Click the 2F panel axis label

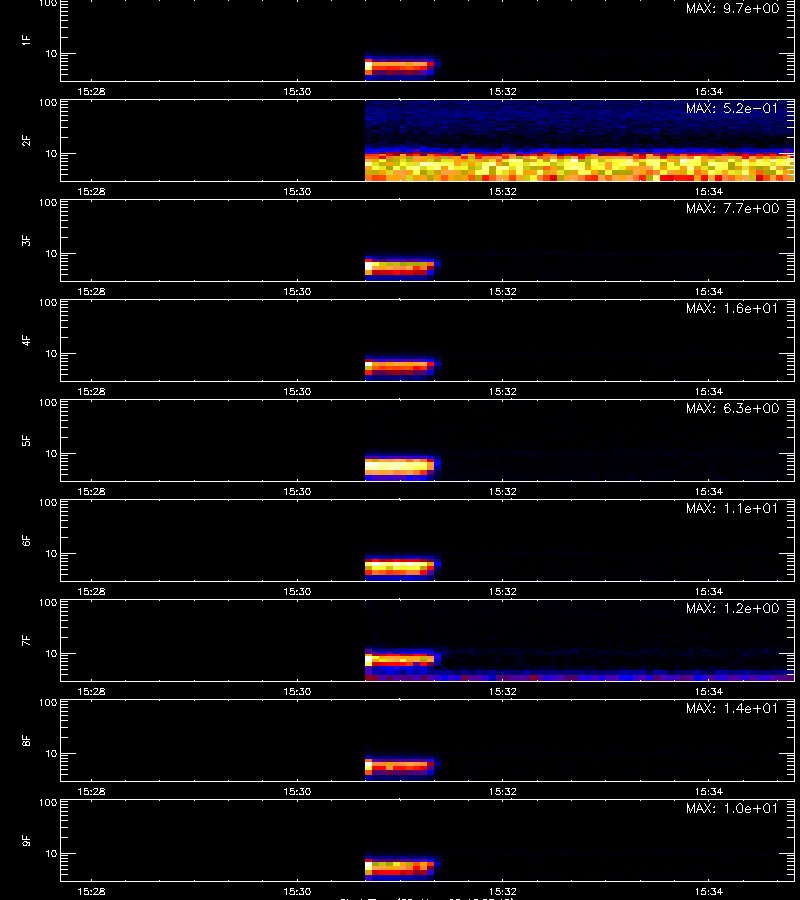click(x=26, y=141)
